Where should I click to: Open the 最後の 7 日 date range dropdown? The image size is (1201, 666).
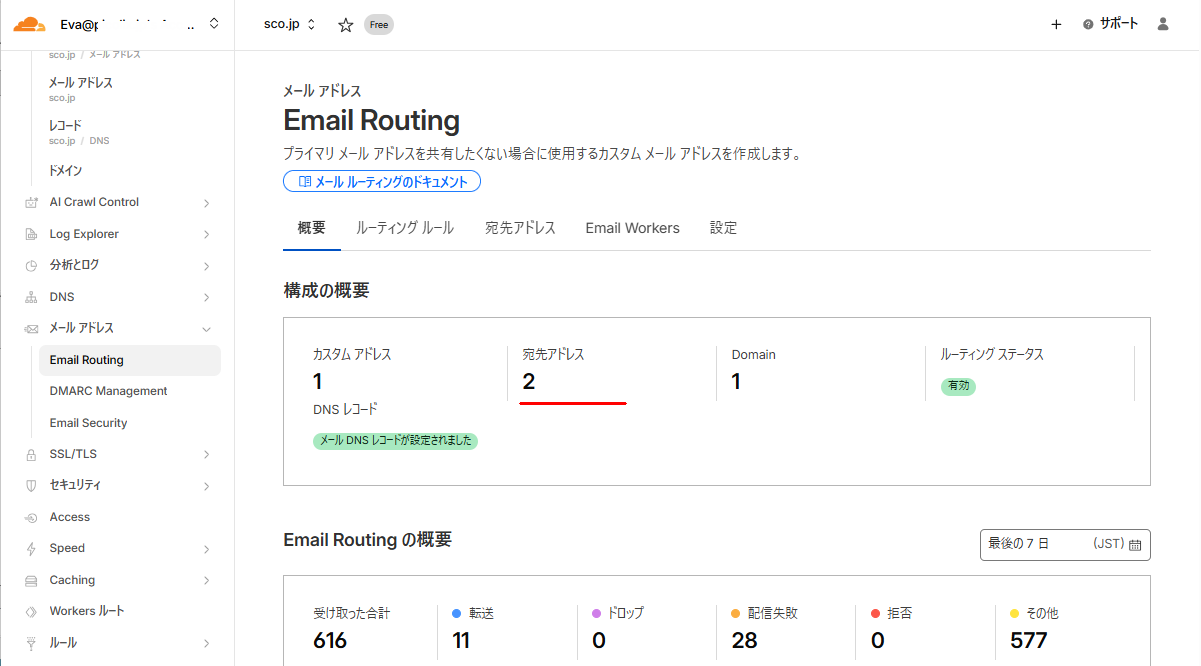coord(1063,544)
